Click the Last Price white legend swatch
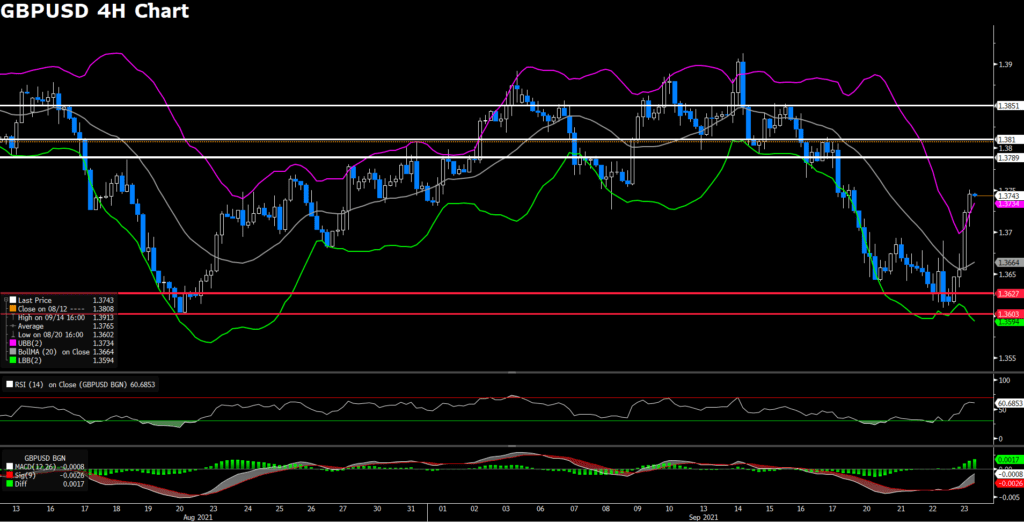This screenshot has width=1024, height=522. [13, 301]
